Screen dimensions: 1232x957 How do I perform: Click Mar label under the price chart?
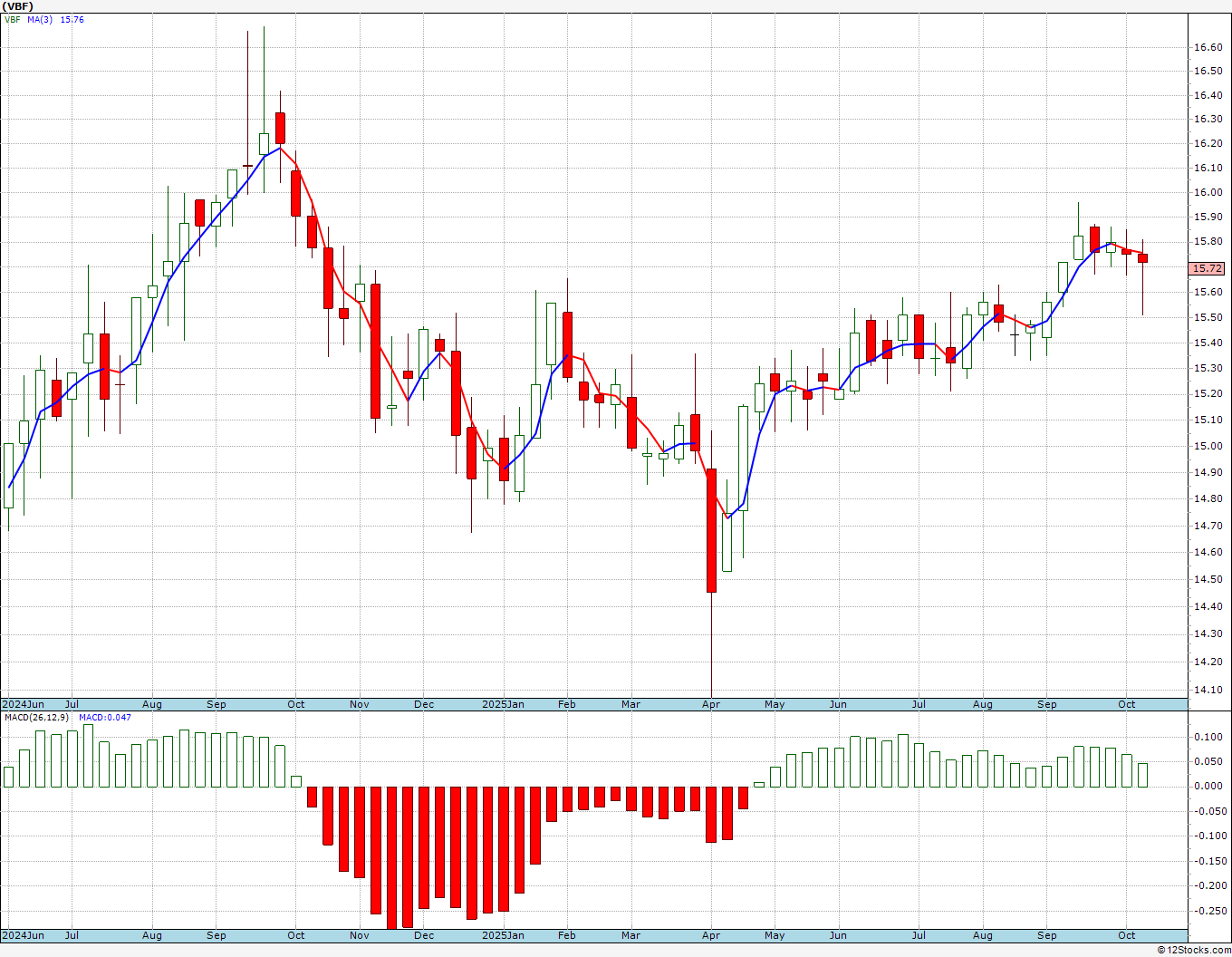(630, 704)
